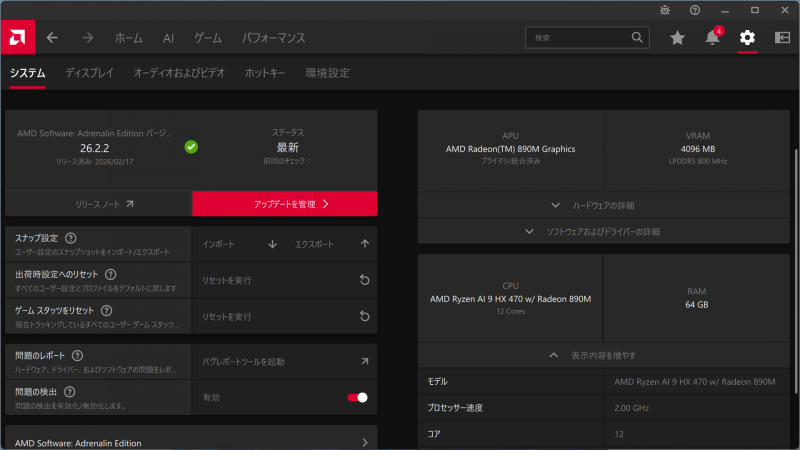The height and width of the screenshot is (450, 800).
Task: Click the AMD Radeon(TM) 890M Graphics text
Action: click(x=510, y=149)
